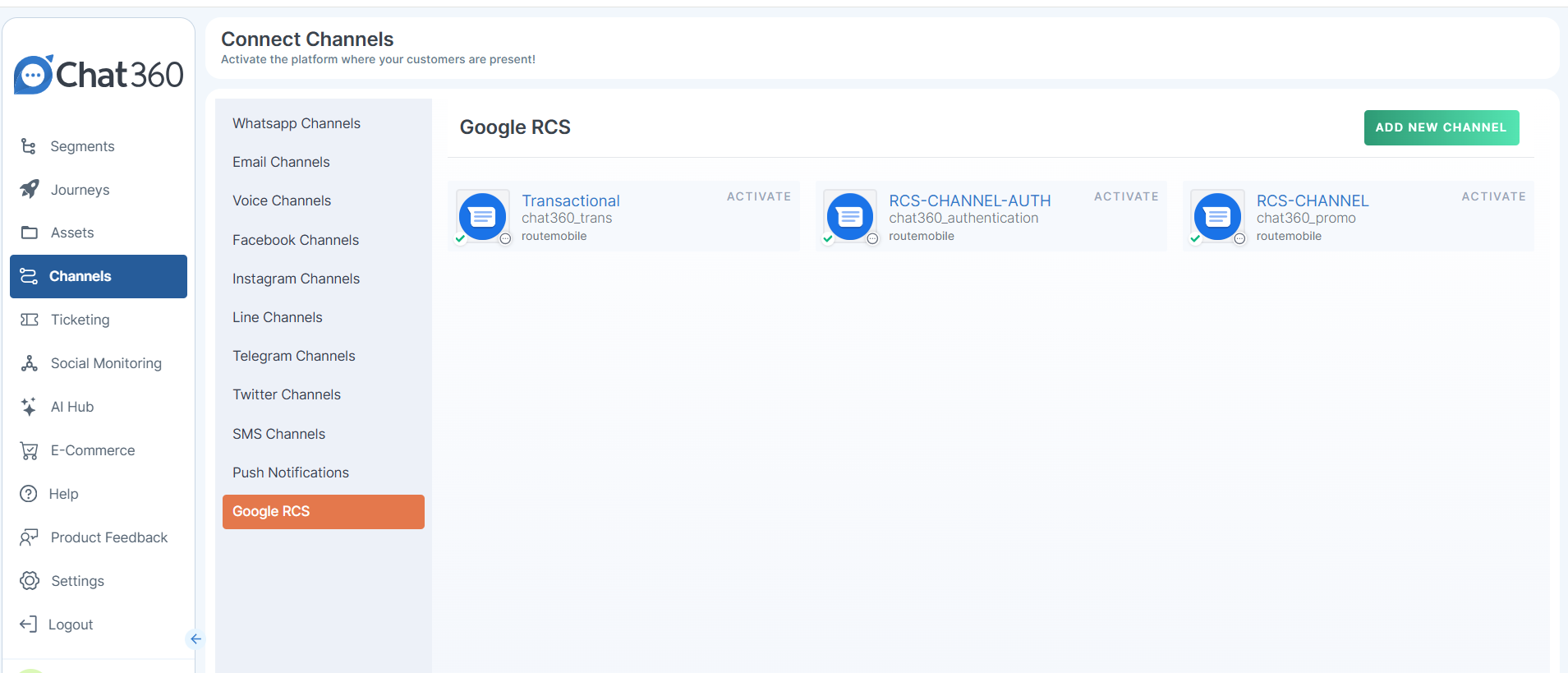This screenshot has width=1568, height=673.
Task: Click routemobile under Transactional
Action: pos(554,236)
